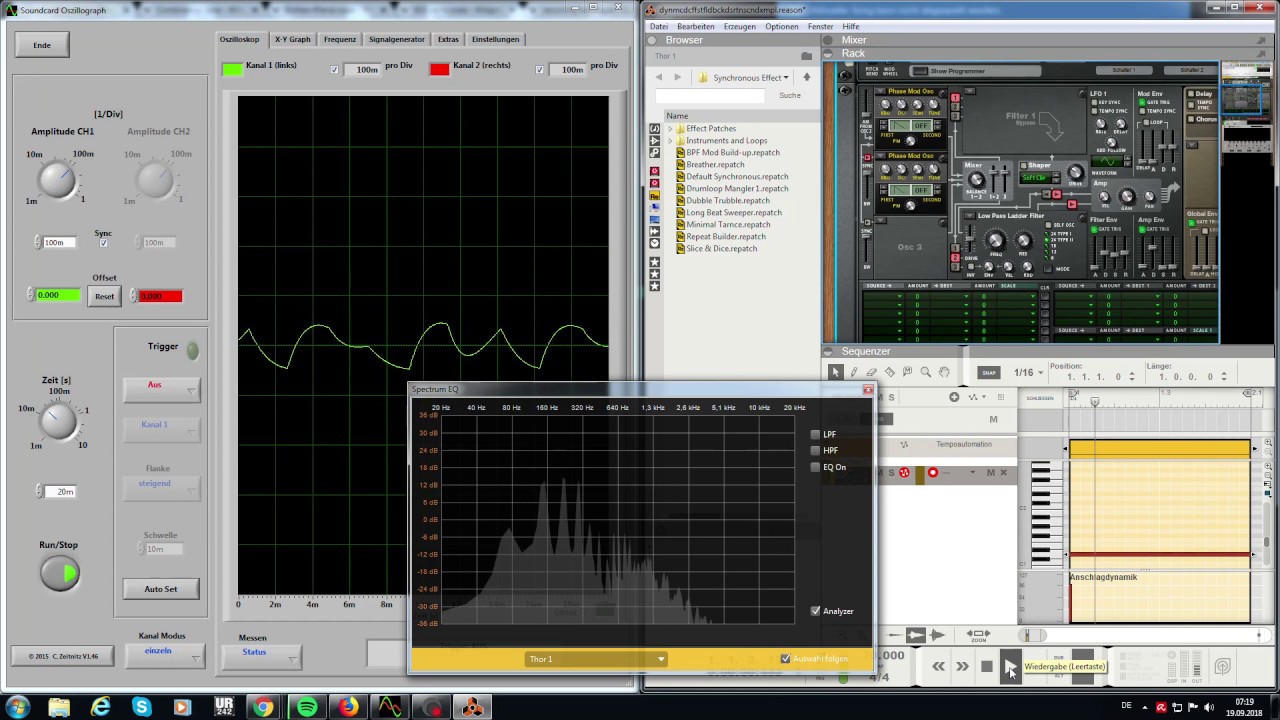Open Internet Explorer from the taskbar

pos(100,707)
